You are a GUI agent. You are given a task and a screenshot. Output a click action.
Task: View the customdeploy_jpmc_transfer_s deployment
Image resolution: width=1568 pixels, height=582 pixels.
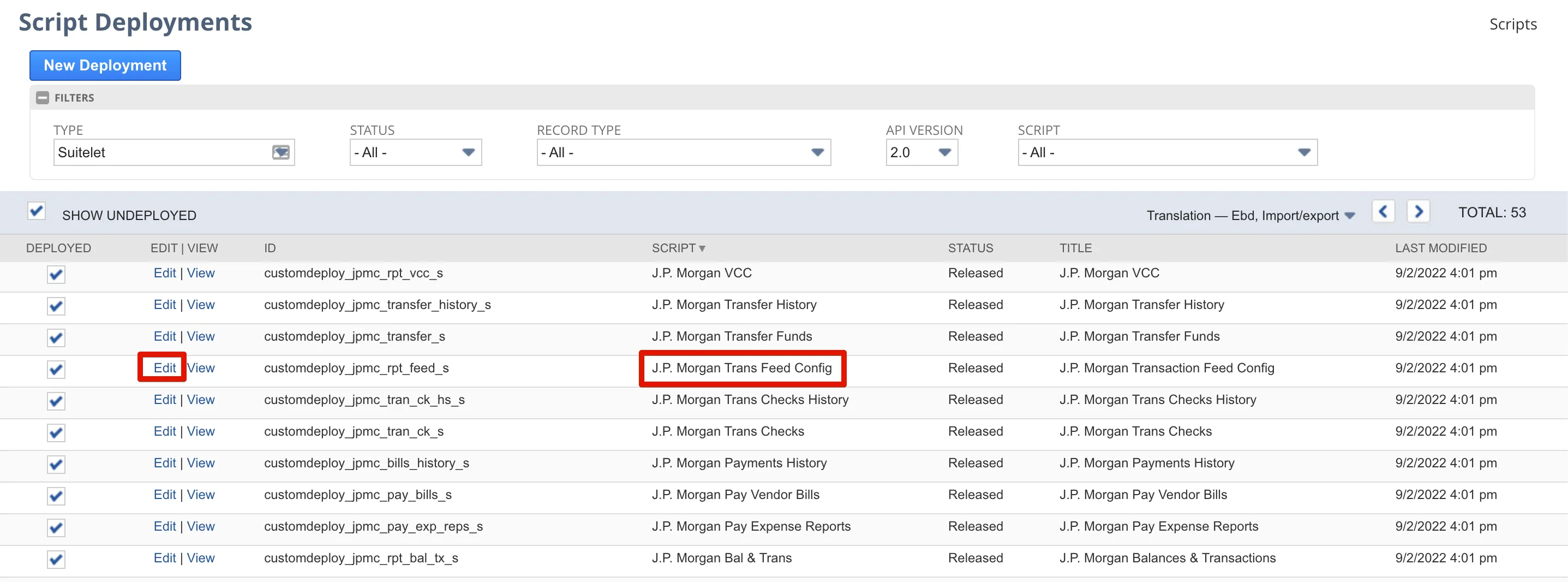coord(201,336)
